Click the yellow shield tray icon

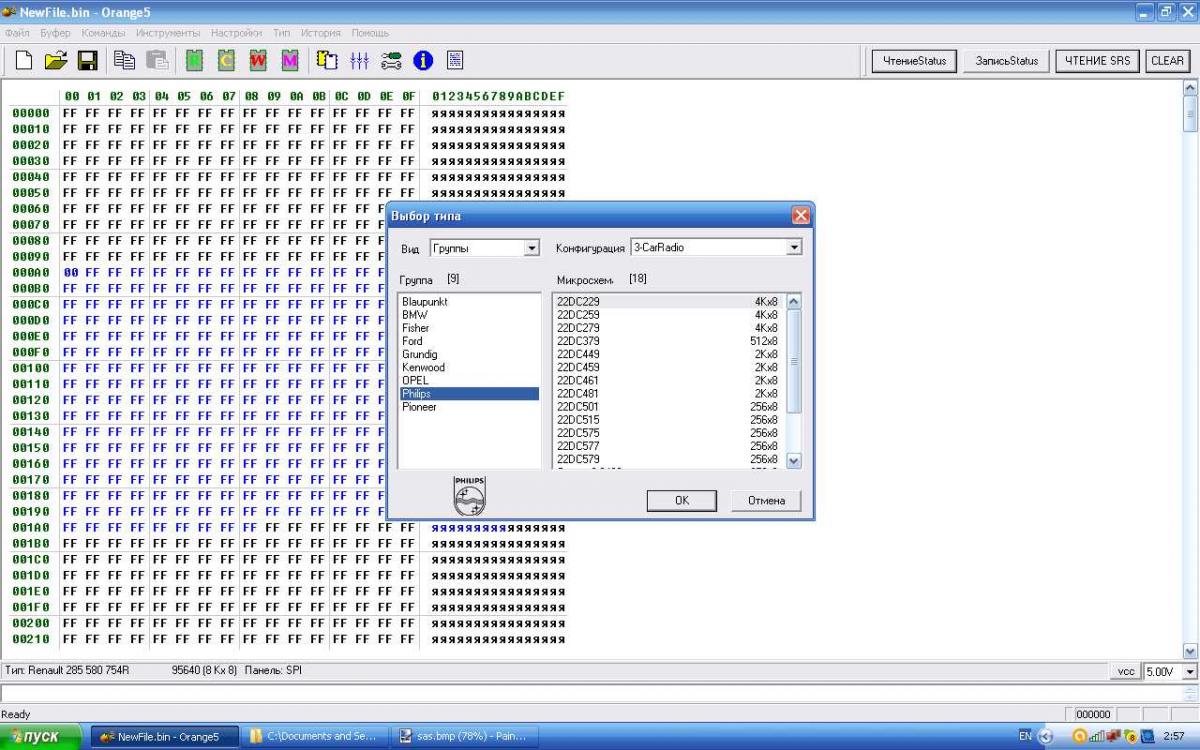1130,736
